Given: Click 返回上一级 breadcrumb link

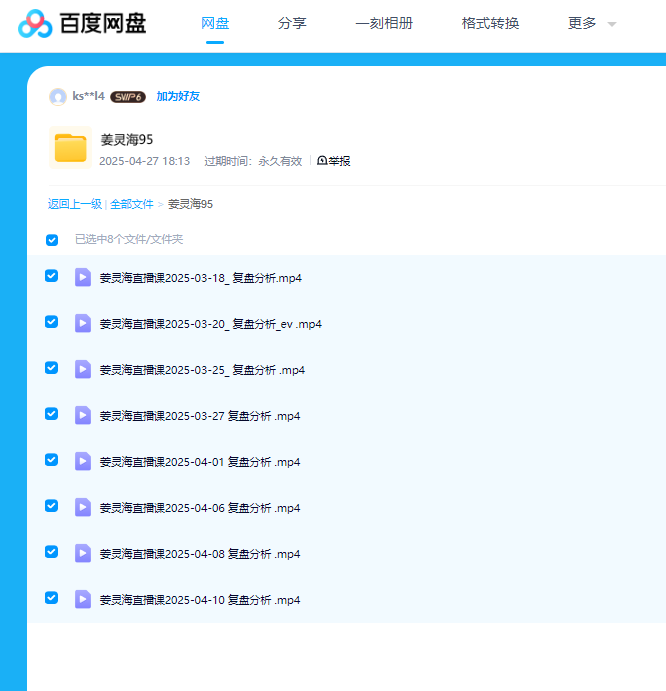Looking at the screenshot, I should (74, 204).
